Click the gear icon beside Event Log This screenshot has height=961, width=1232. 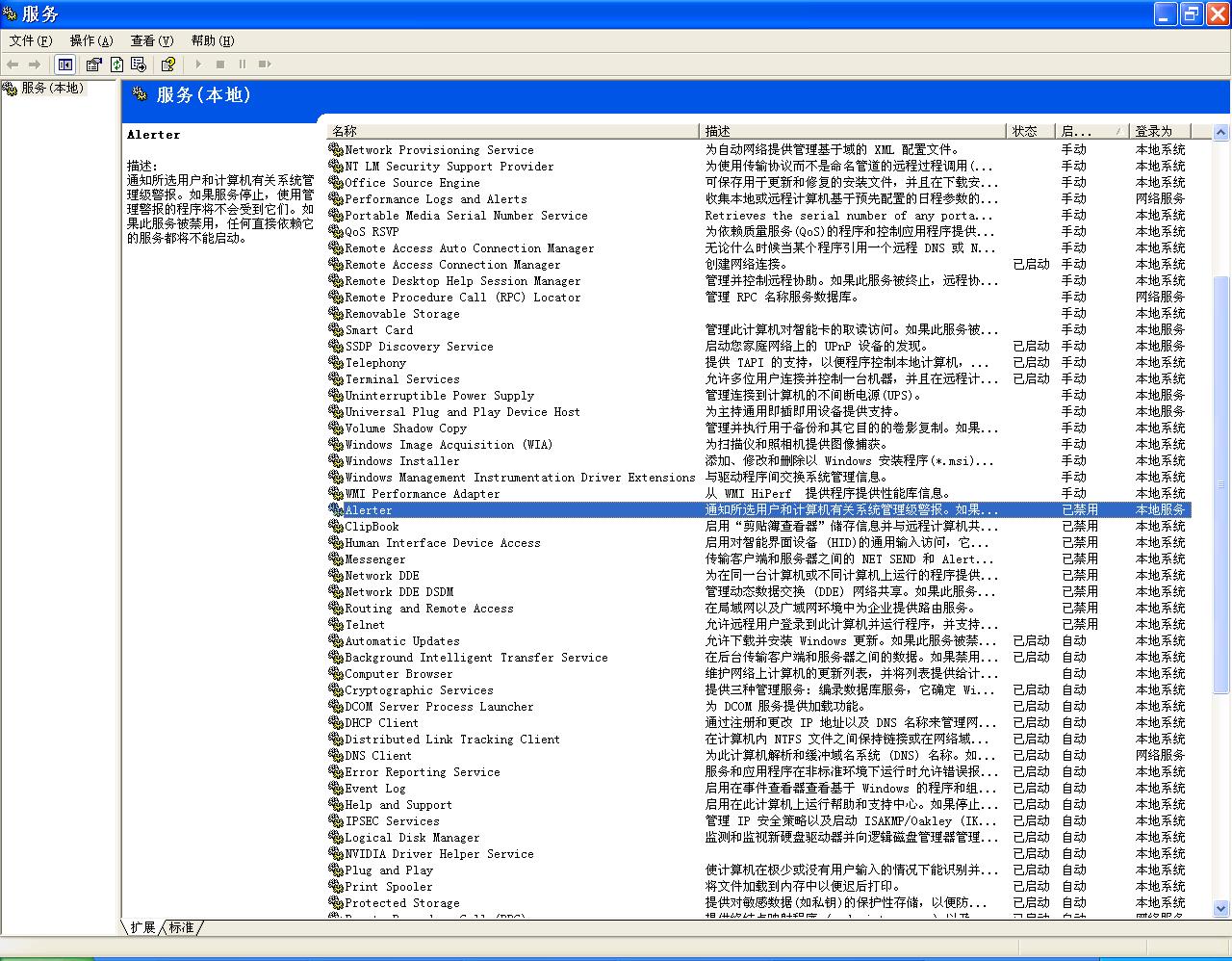tap(336, 789)
